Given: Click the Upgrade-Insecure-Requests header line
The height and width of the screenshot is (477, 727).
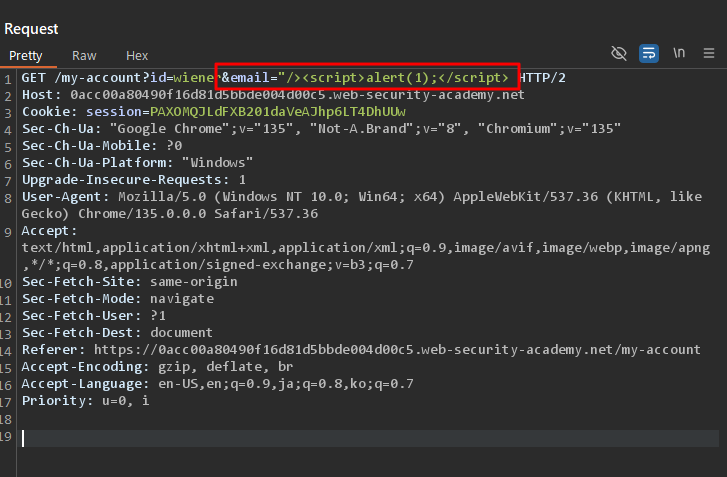Looking at the screenshot, I should (134, 179).
